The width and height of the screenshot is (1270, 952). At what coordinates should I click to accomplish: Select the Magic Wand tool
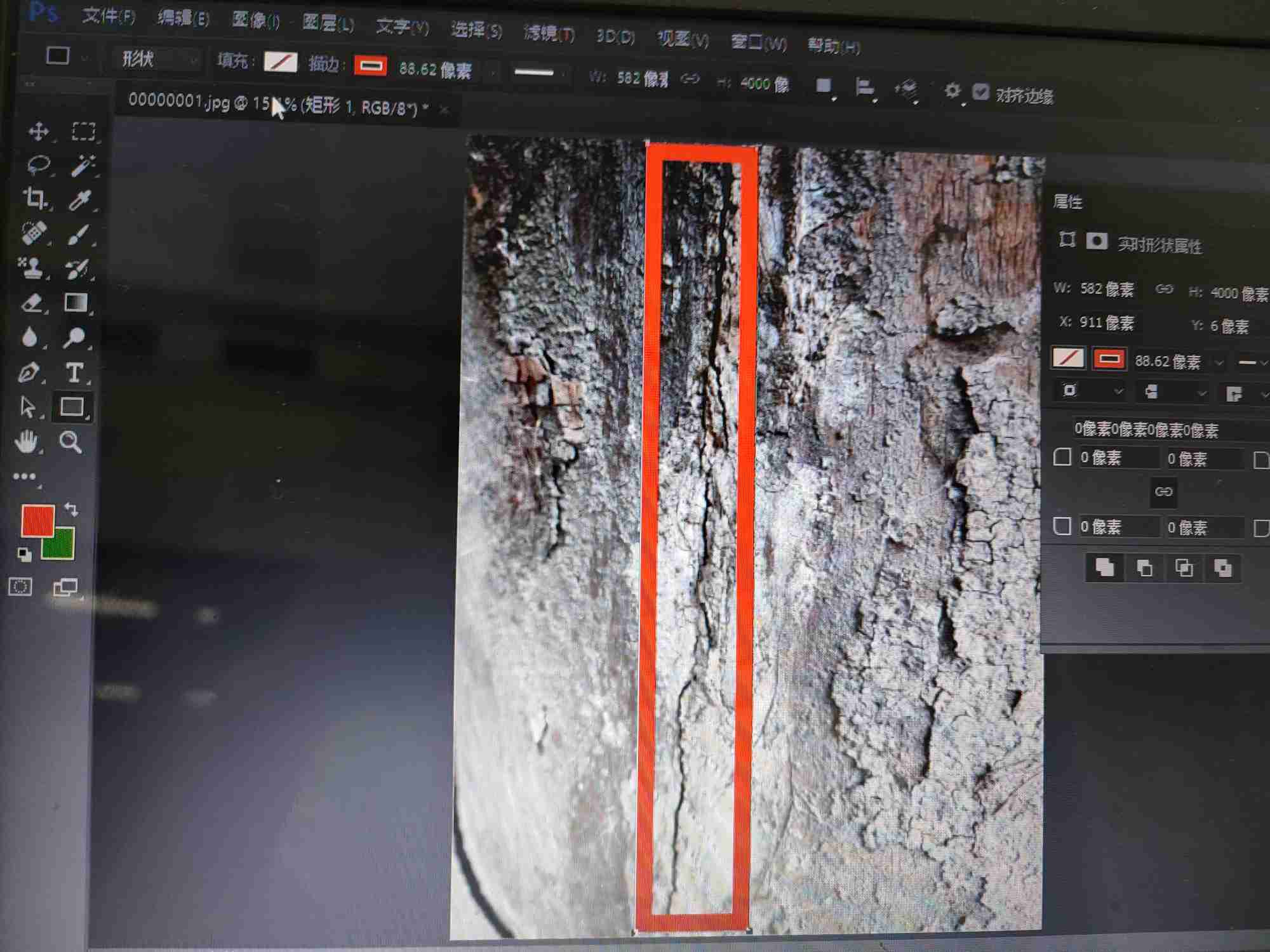pos(83,165)
